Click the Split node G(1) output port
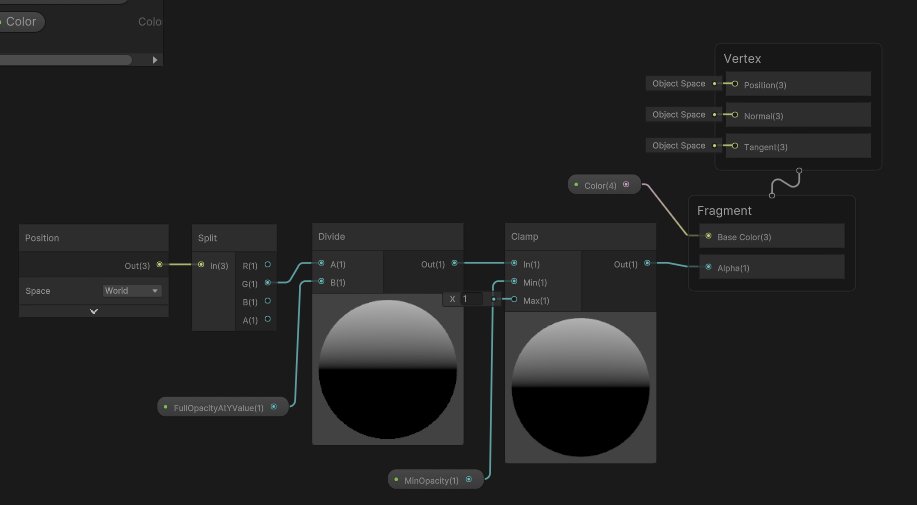Image resolution: width=917 pixels, height=505 pixels. pos(268,283)
